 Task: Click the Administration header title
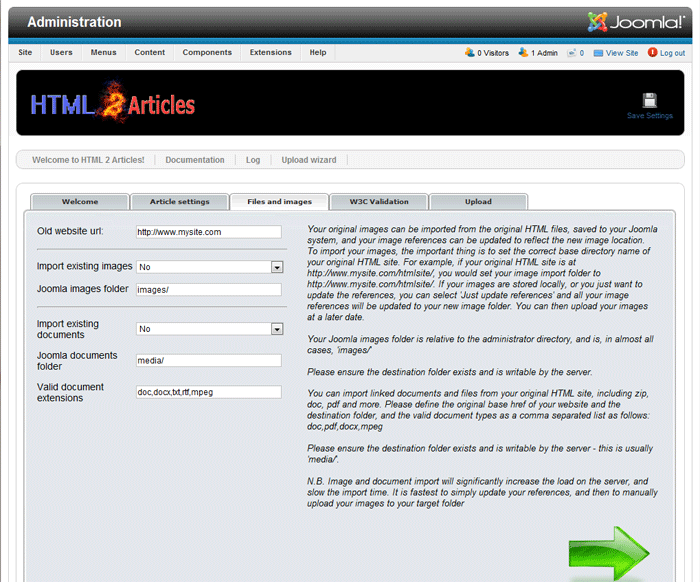(x=74, y=22)
